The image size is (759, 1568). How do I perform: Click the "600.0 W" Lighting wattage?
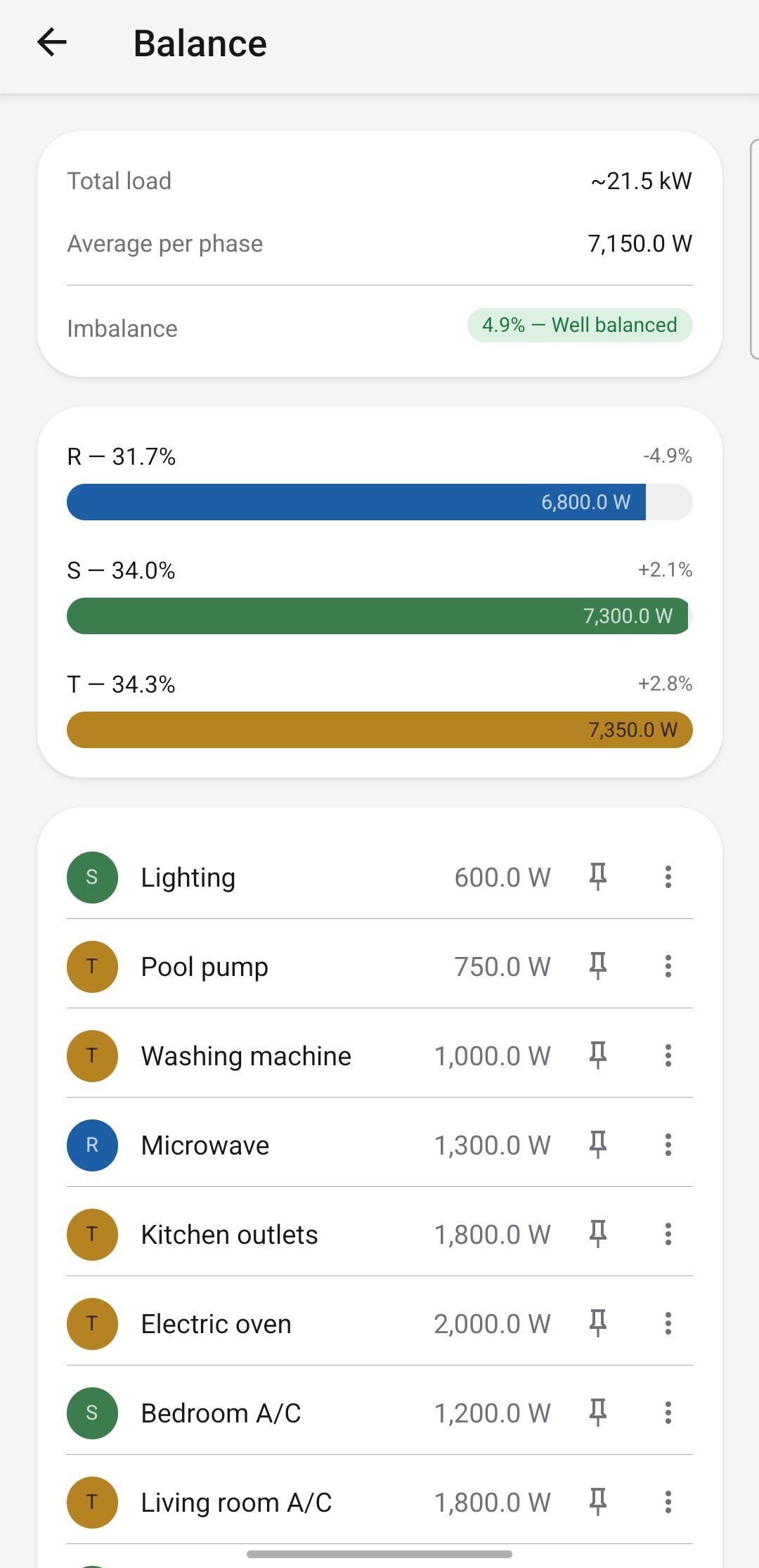coord(502,877)
